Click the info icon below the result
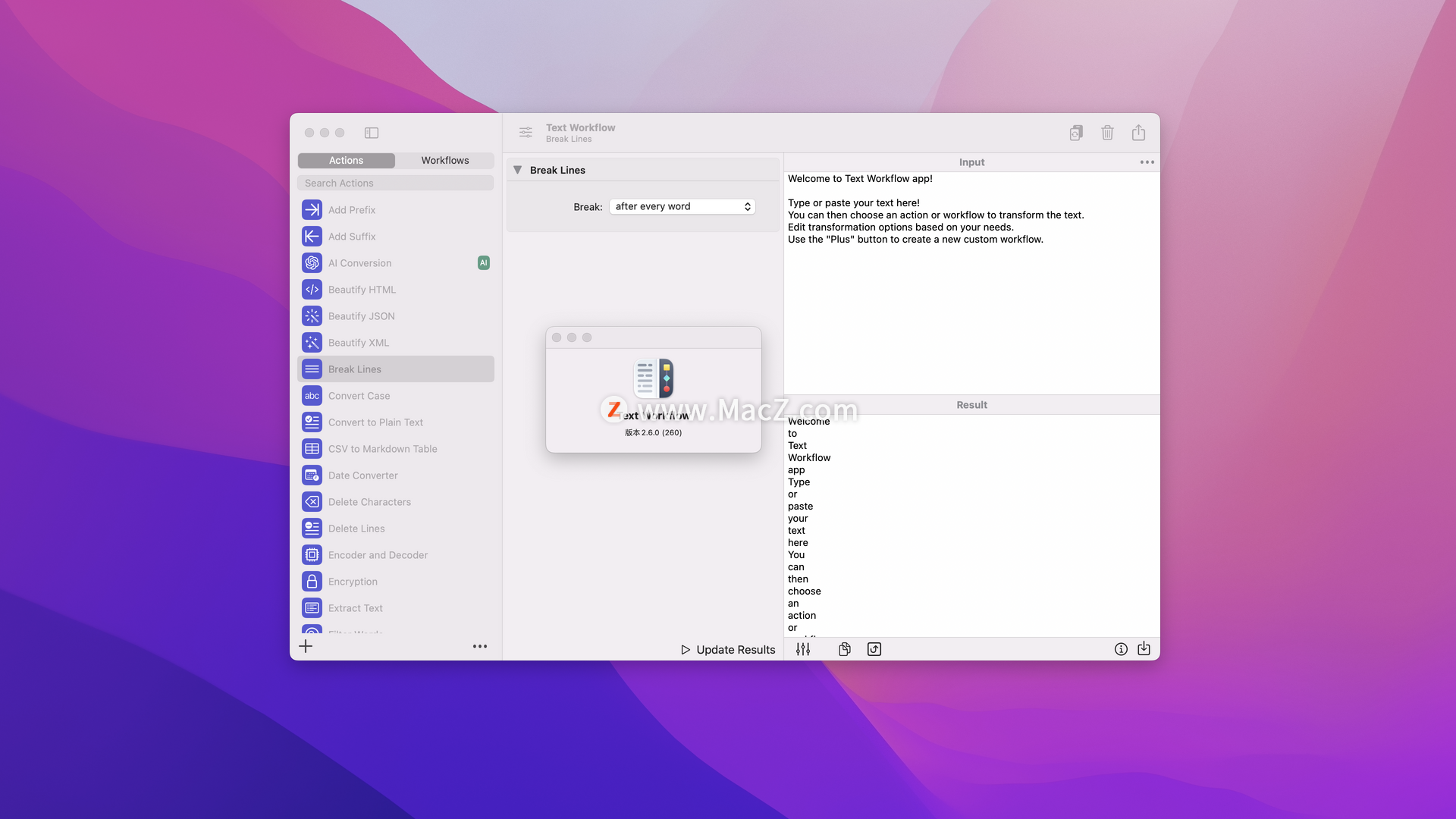Screen dimensions: 1456x819 click(x=1121, y=649)
